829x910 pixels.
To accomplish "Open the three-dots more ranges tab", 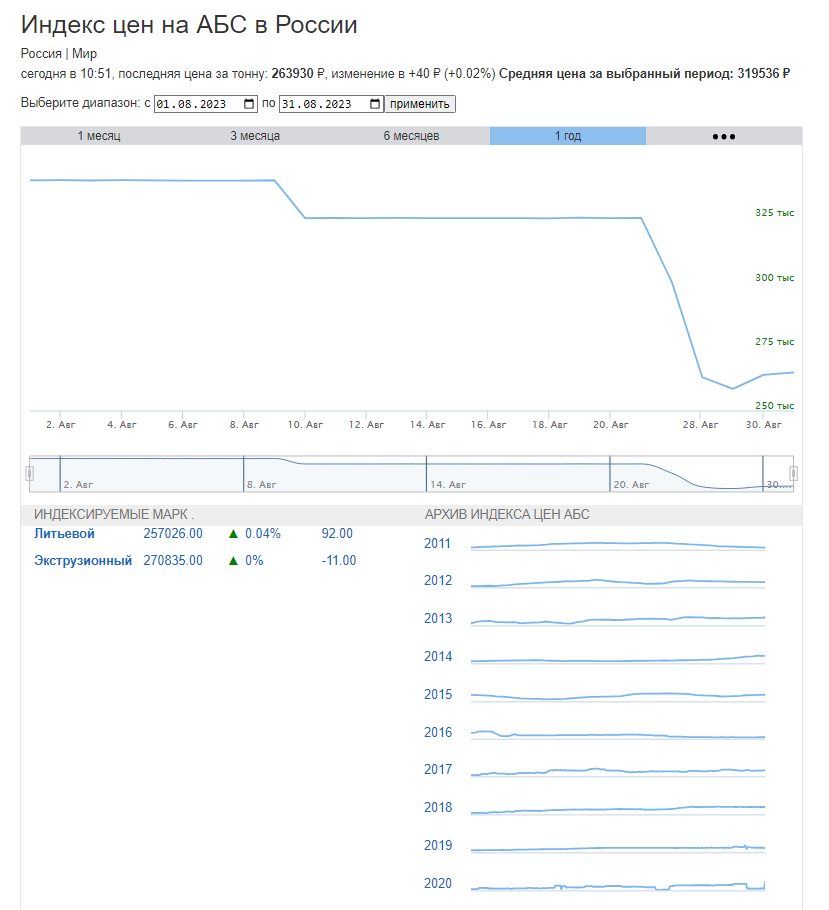I will [x=724, y=136].
